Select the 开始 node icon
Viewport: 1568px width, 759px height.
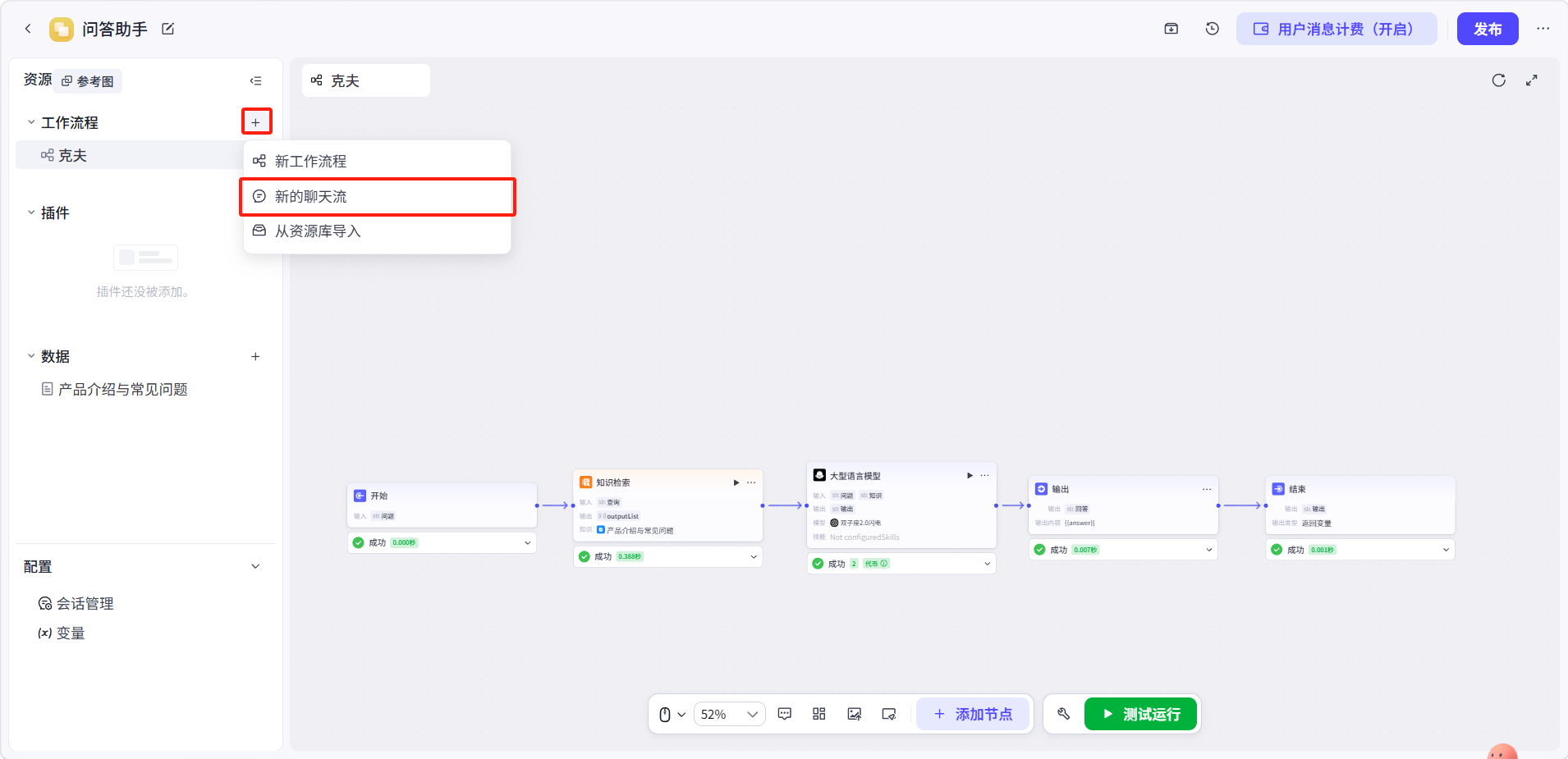point(360,496)
